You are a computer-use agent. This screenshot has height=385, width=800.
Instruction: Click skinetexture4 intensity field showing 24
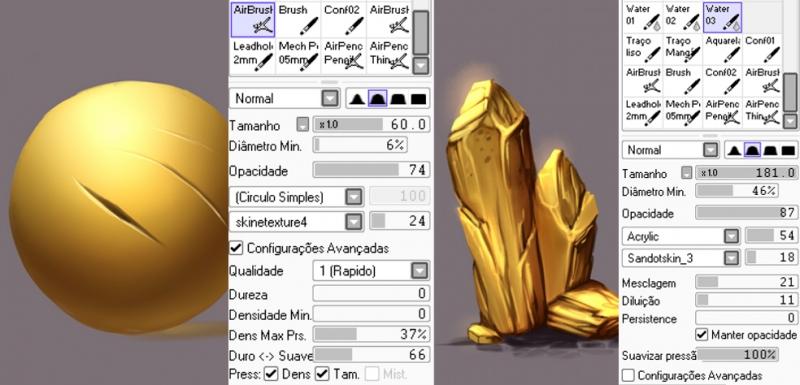click(x=400, y=222)
